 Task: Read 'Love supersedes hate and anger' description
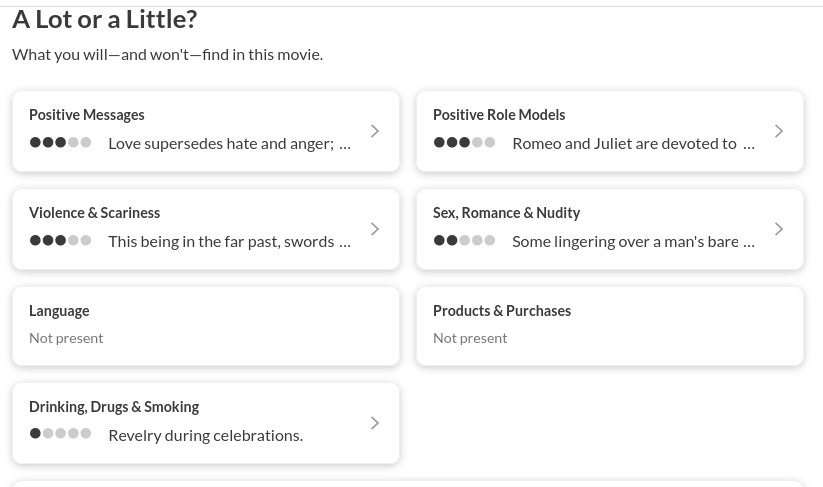221,143
